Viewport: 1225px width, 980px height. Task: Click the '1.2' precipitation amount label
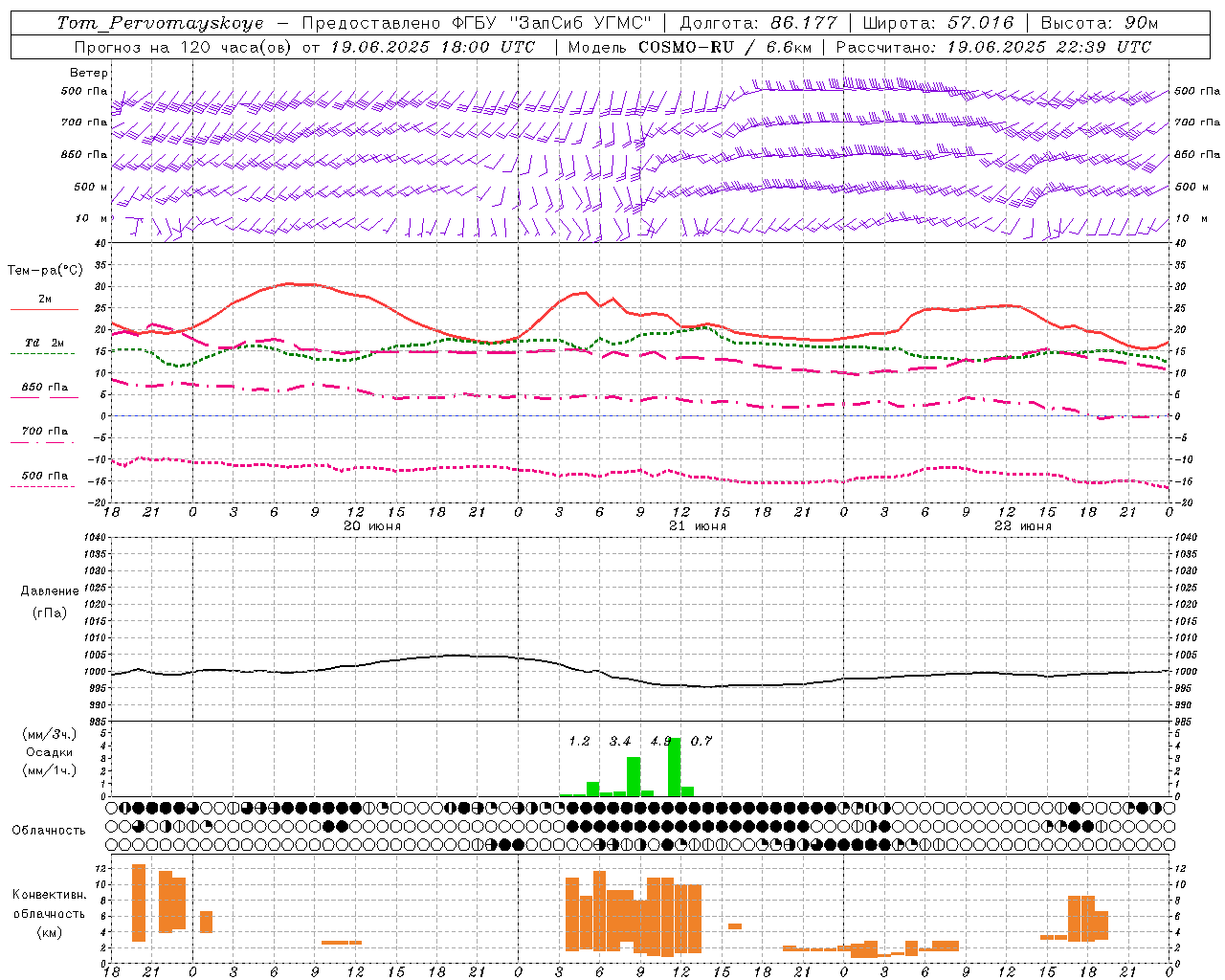point(579,741)
